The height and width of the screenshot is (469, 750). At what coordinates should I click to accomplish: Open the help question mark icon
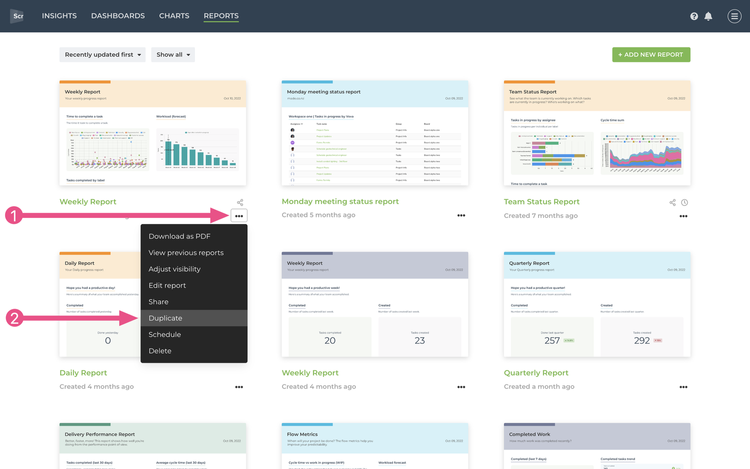coord(694,16)
